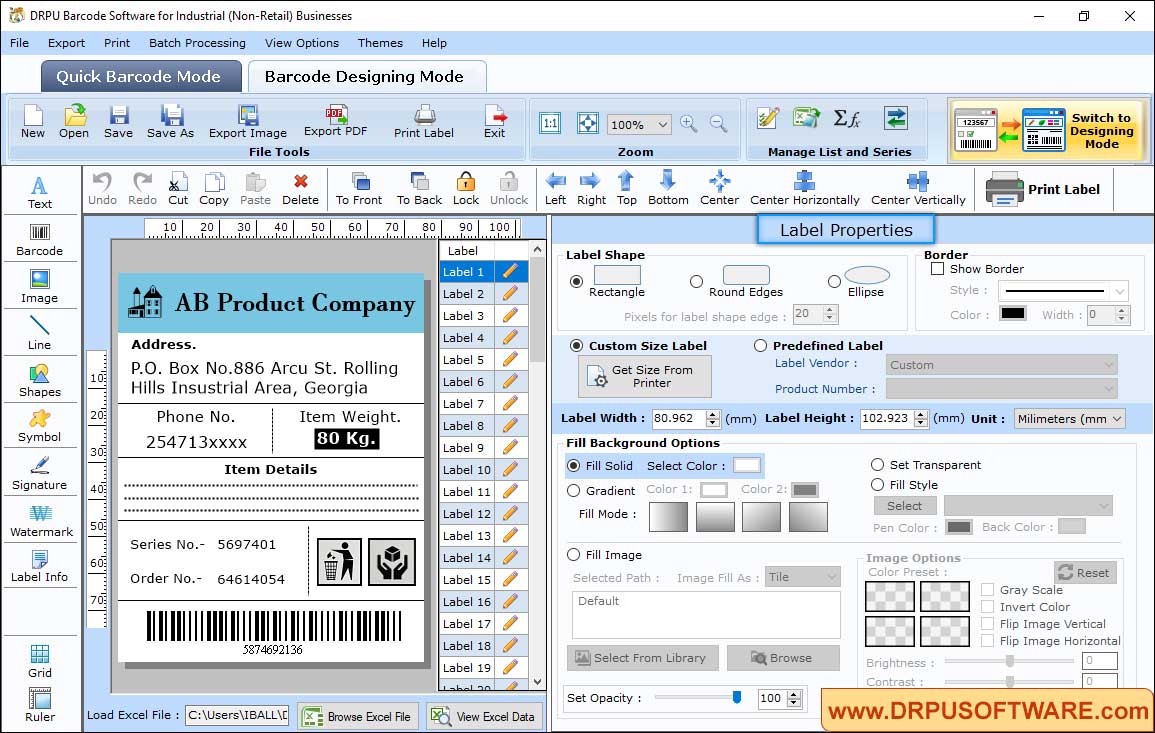The image size is (1155, 733).
Task: Open the Fill Style pattern dropdown
Action: (x=1028, y=505)
